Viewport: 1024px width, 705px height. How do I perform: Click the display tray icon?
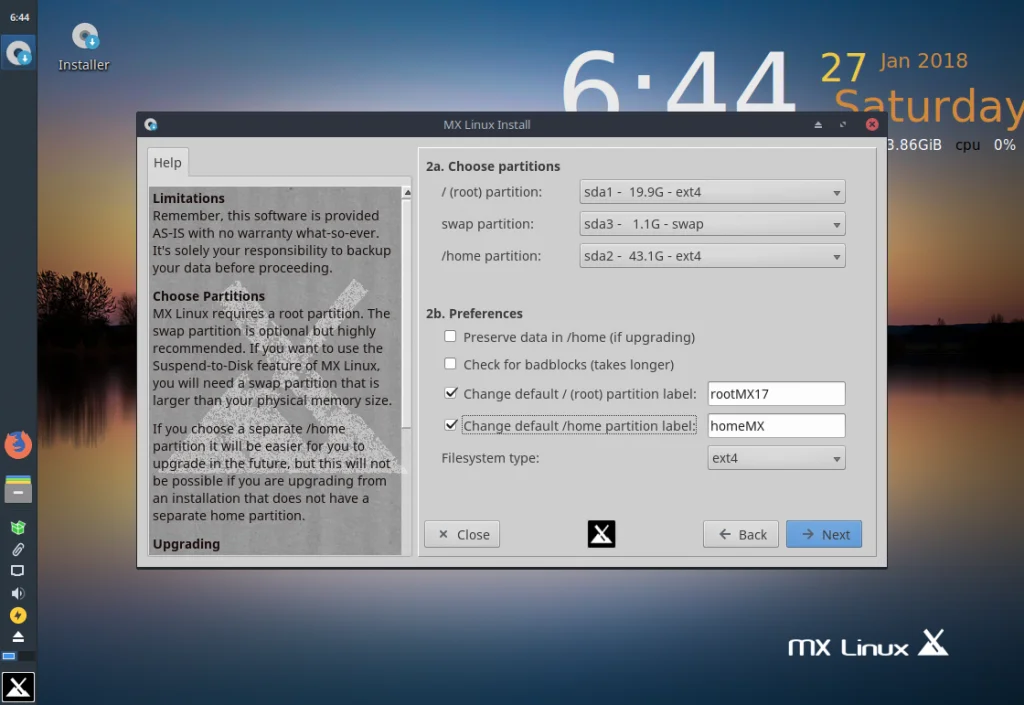(18, 571)
